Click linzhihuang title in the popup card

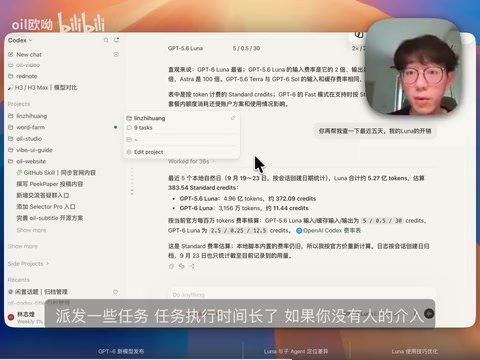pos(149,118)
